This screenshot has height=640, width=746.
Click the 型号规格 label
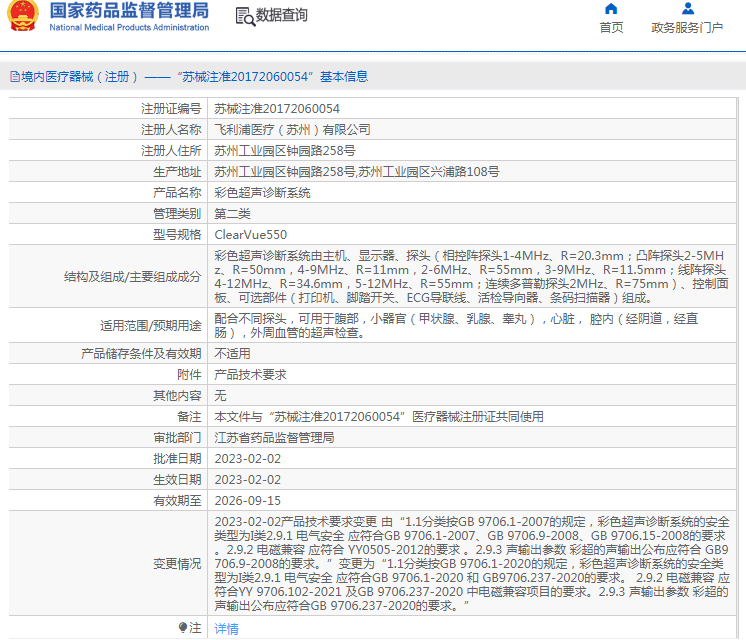(177, 235)
